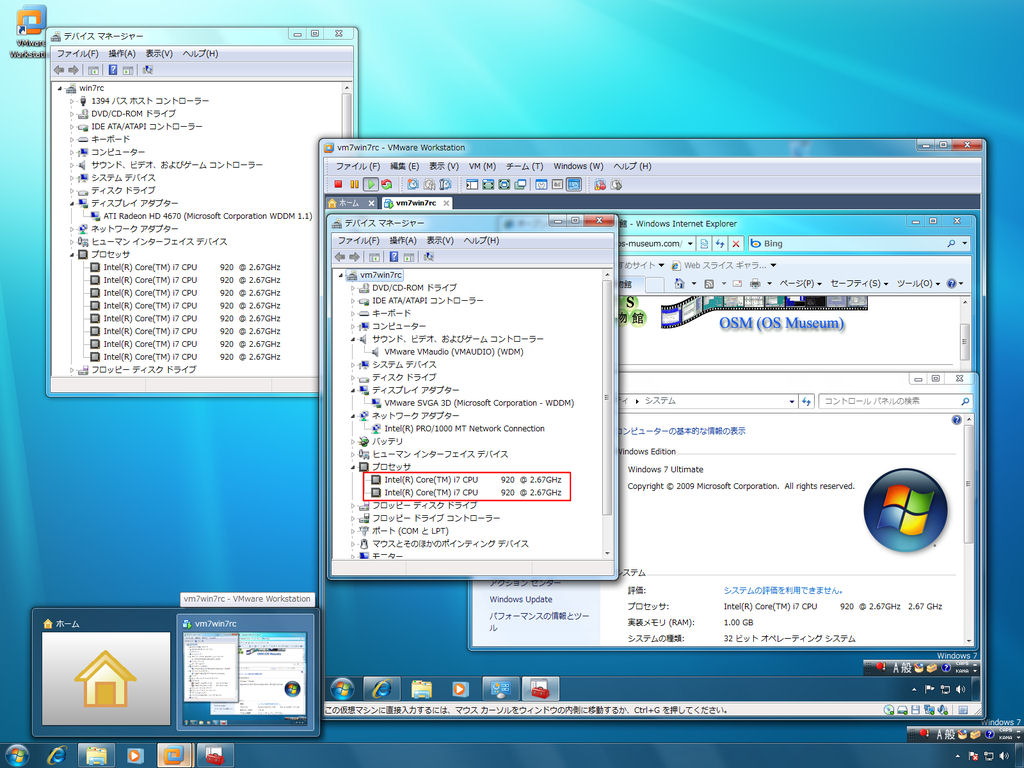Viewport: 1024px width, 768px height.
Task: Click the システムの評価を利用できません link
Action: tap(782, 590)
